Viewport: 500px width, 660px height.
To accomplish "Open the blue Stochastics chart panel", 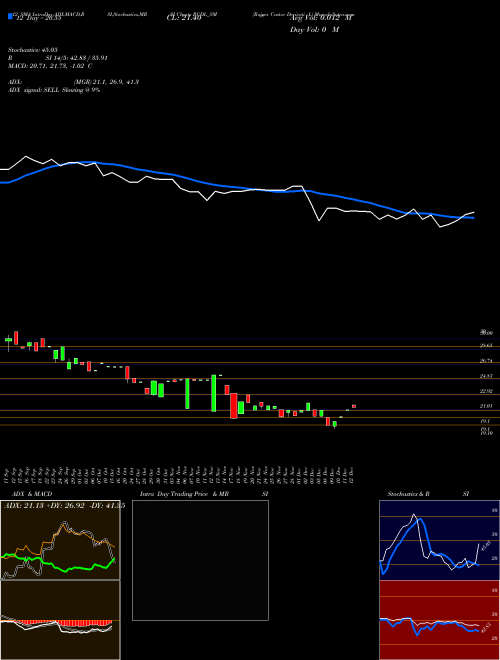I will [439, 540].
